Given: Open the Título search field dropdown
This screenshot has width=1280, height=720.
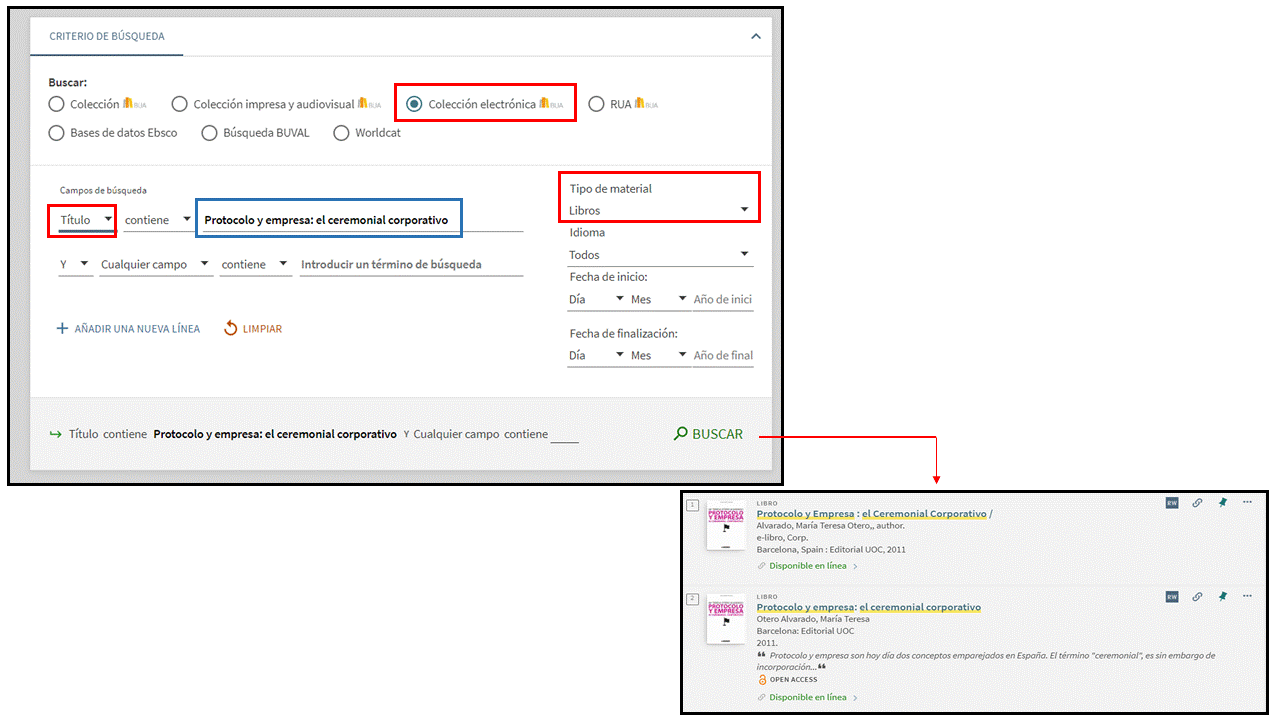Looking at the screenshot, I should pos(85,220).
